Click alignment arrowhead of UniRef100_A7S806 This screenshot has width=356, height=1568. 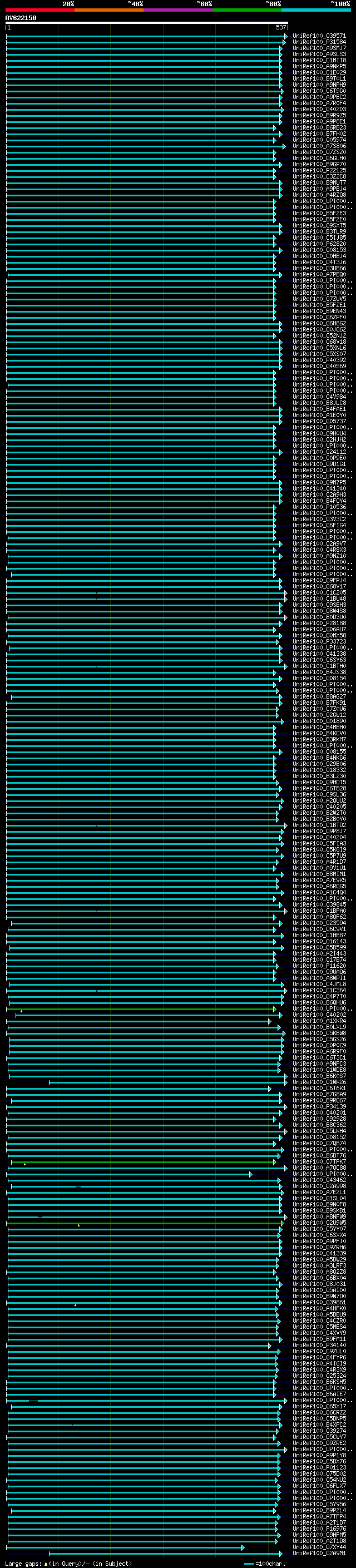[284, 146]
